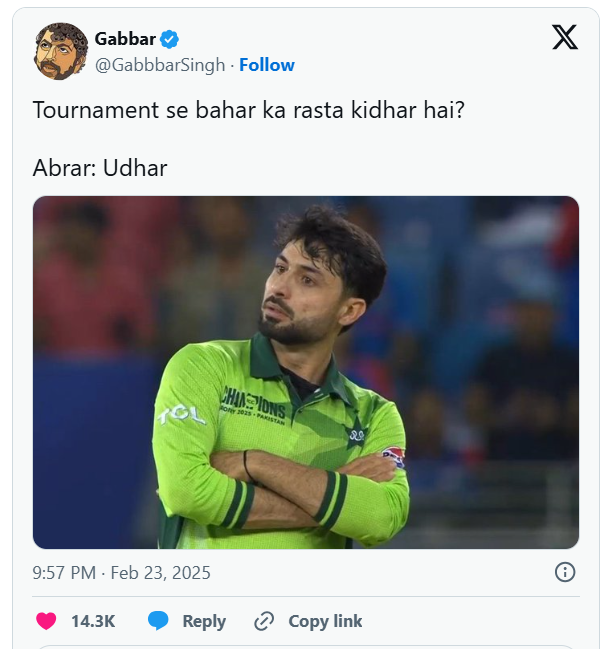The height and width of the screenshot is (649, 606).
Task: Click the Champions Trophy jersey chest logo
Action: click(x=254, y=404)
